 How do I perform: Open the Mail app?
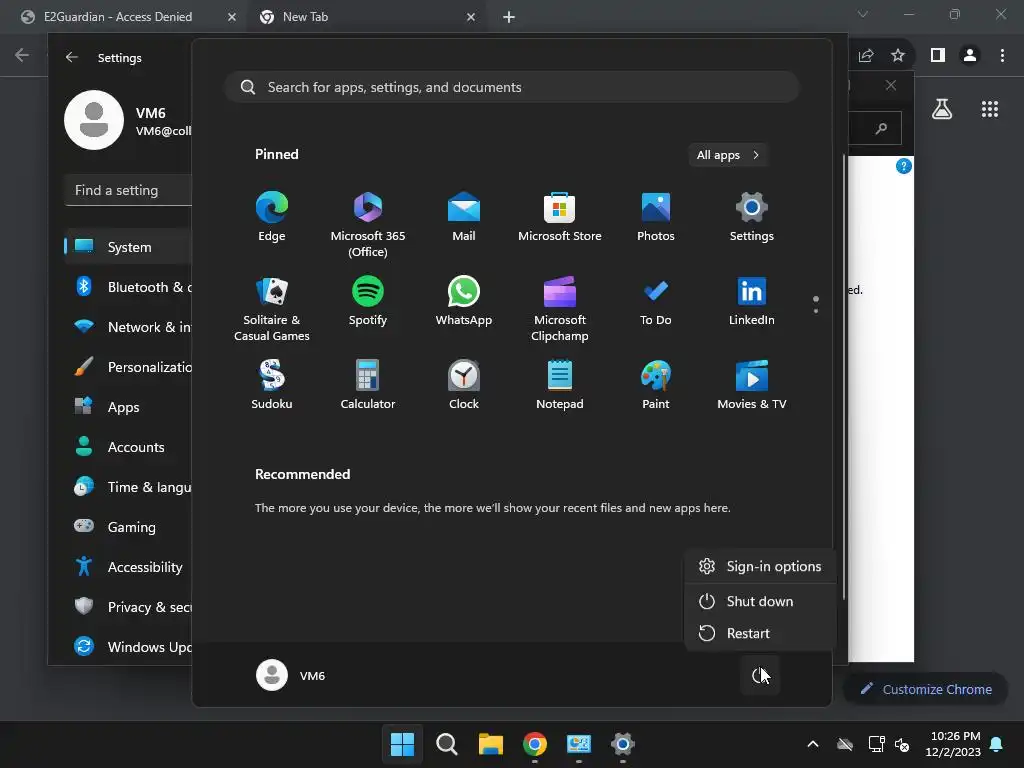coord(464,217)
